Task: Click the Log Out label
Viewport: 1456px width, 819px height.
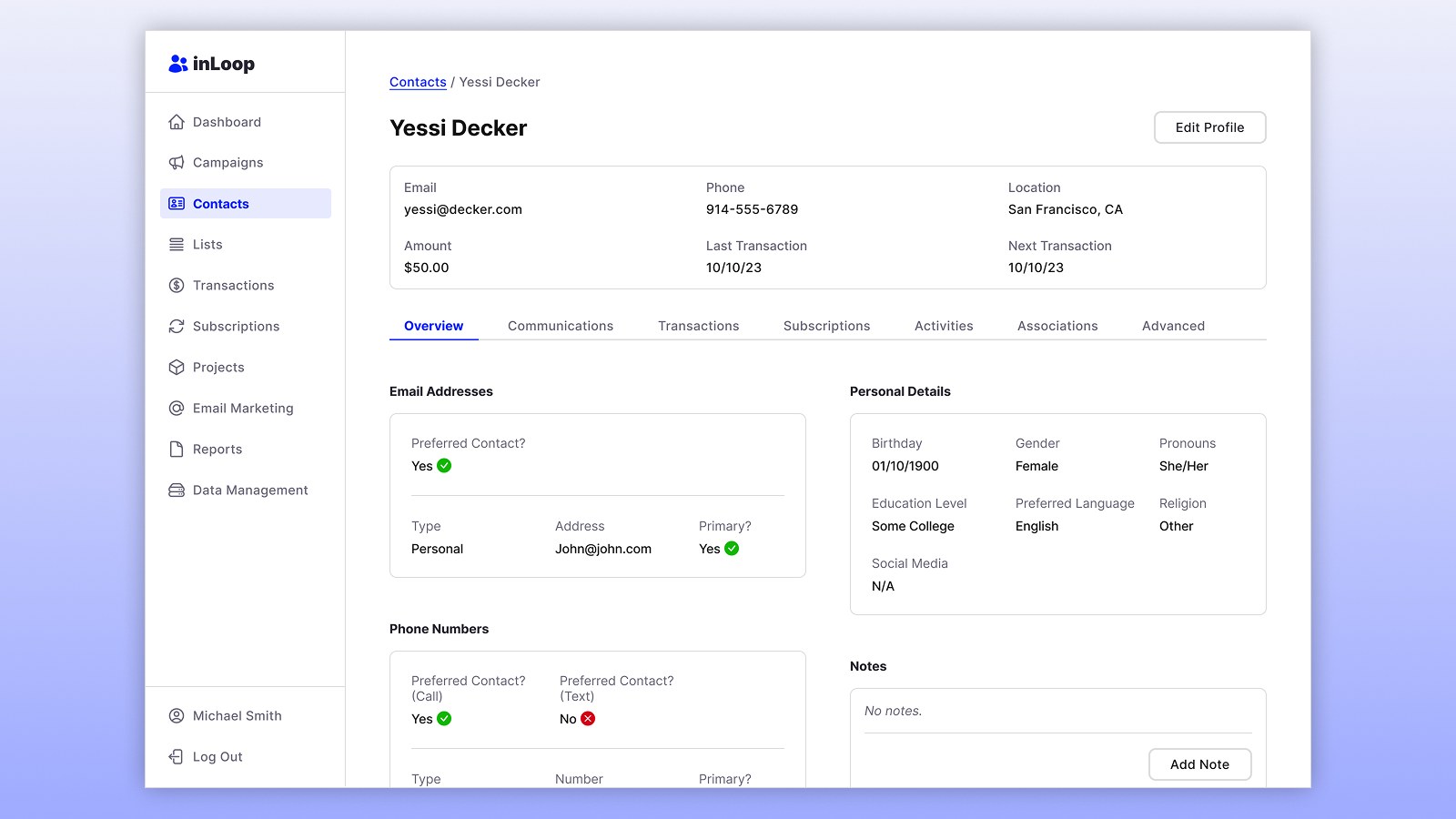Action: click(217, 757)
